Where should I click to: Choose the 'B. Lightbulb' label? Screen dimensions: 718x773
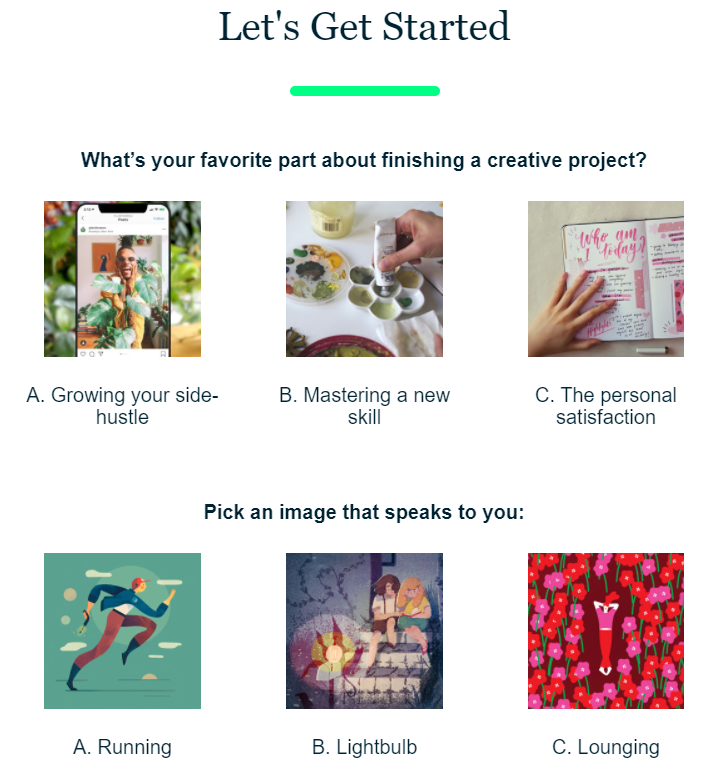pos(364,747)
